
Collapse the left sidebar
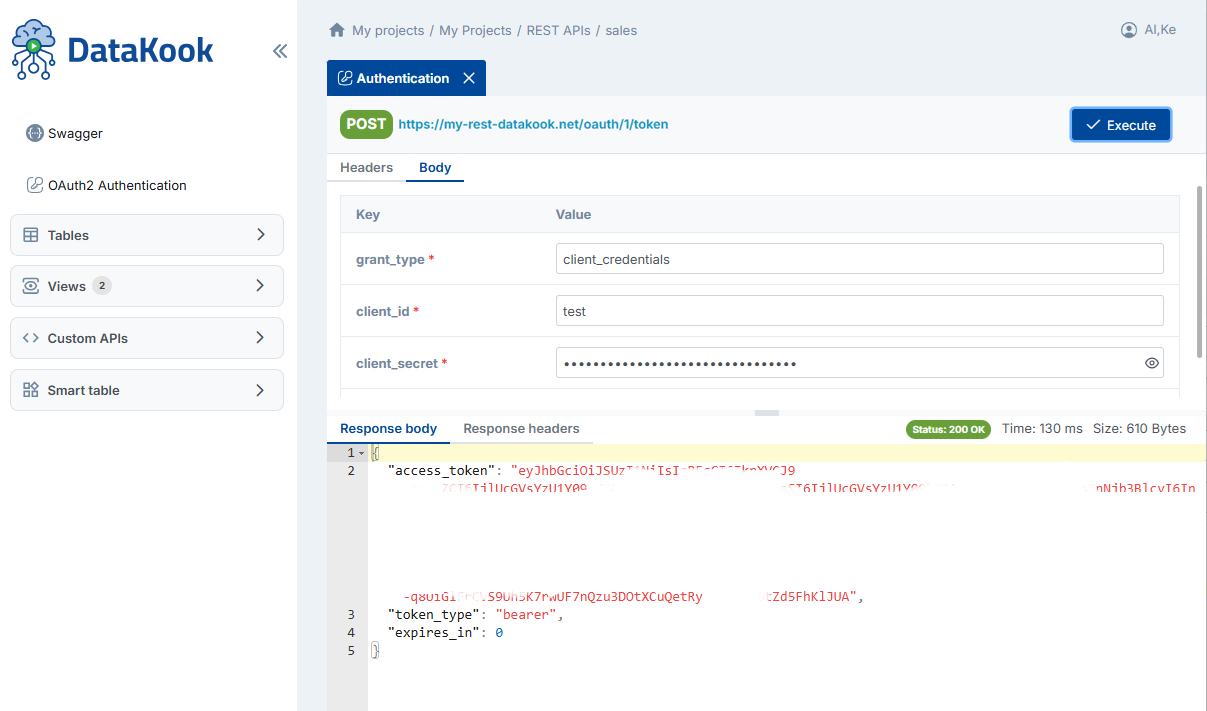coord(279,51)
